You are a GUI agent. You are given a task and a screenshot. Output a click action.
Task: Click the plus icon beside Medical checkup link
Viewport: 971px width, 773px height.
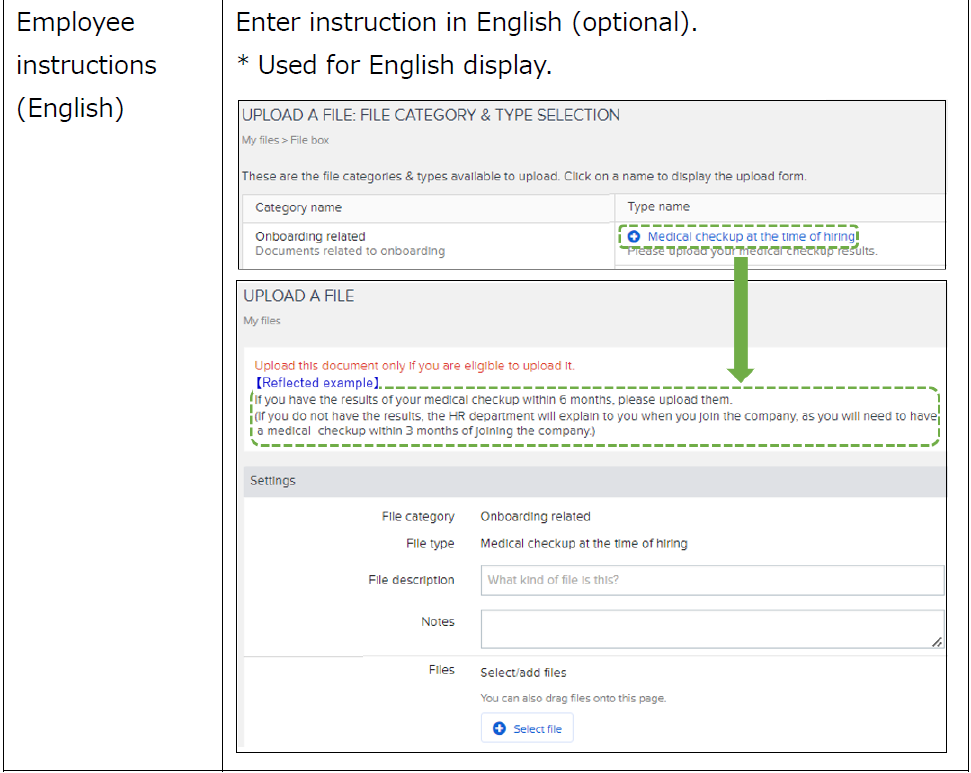click(x=634, y=237)
